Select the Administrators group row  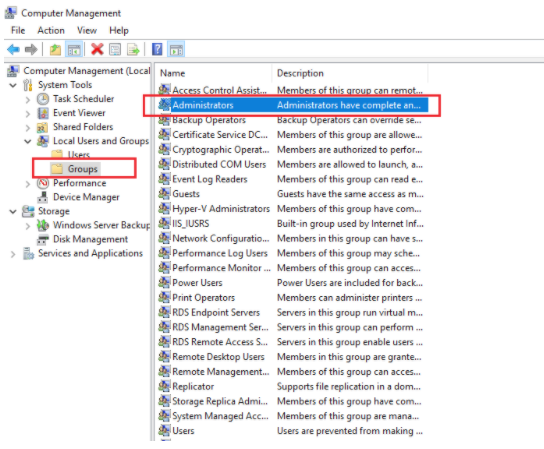click(x=293, y=105)
